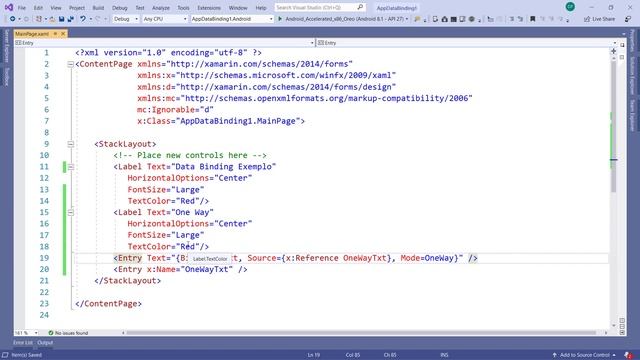640x360 pixels.
Task: Open the Extensions menu
Action: point(209,8)
